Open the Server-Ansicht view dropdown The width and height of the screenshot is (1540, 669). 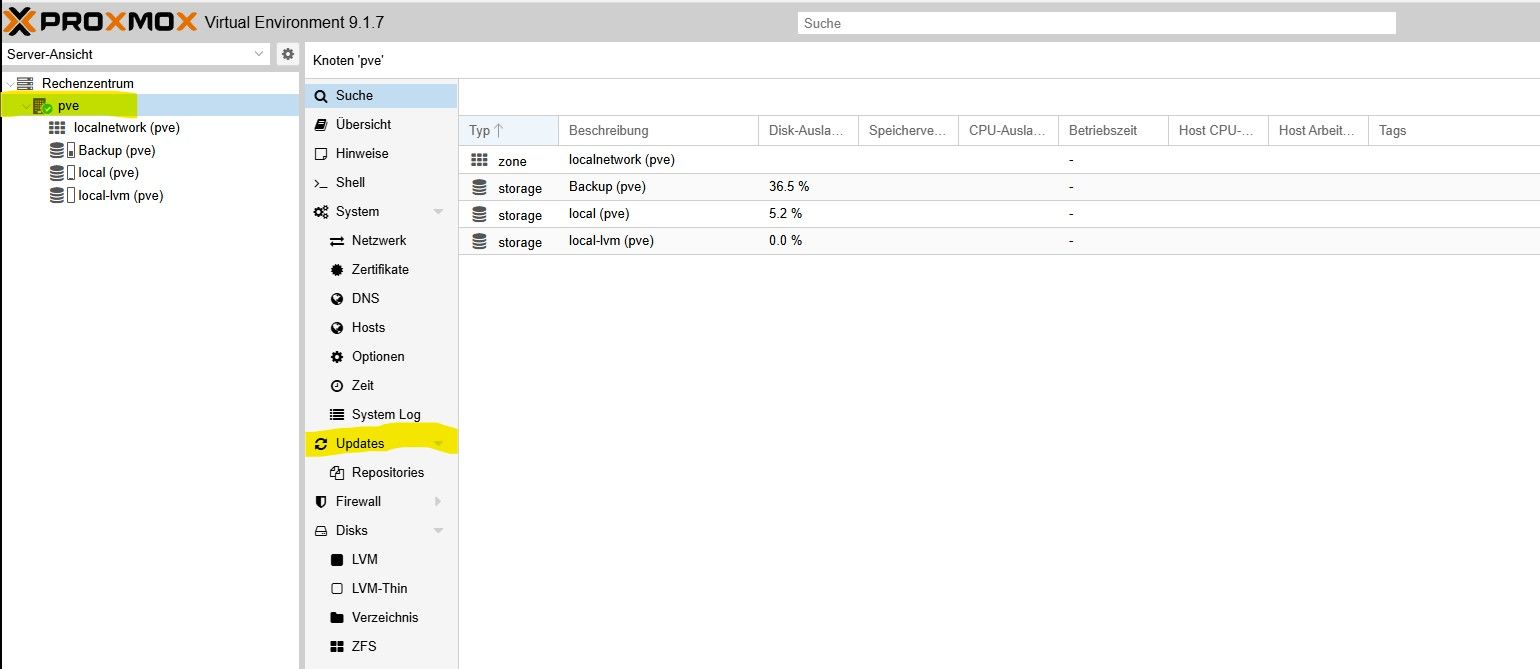260,54
